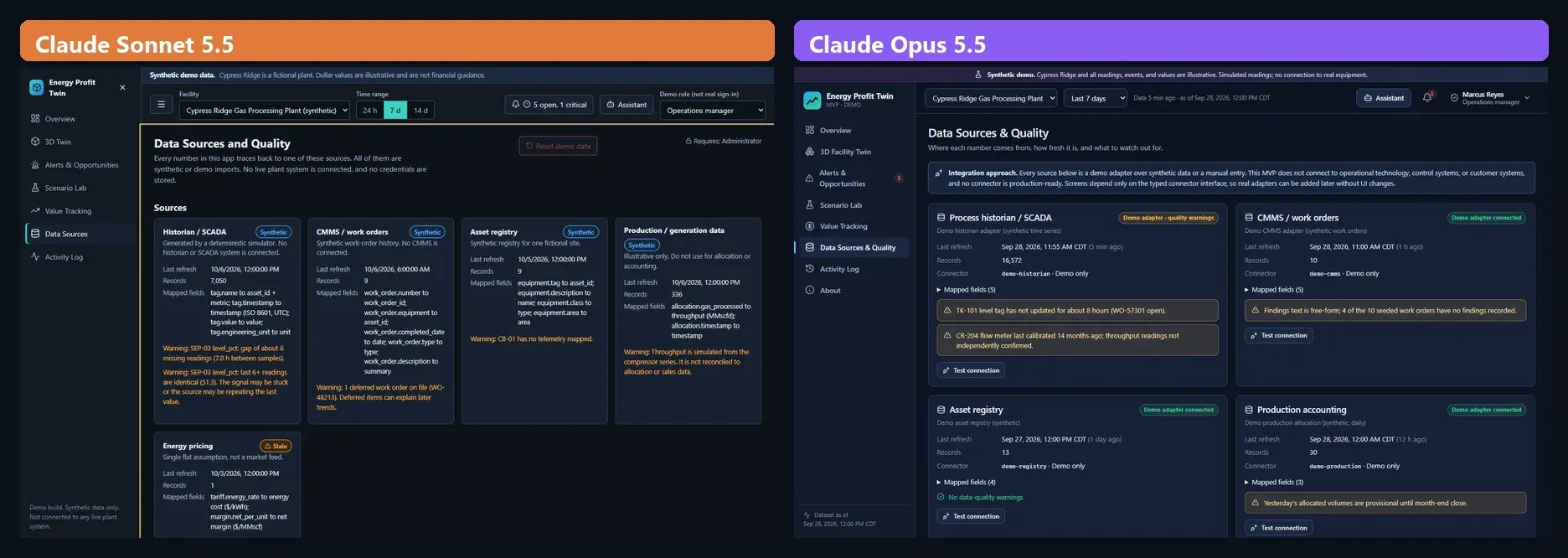
Task: Select the 7 d time range in Sonnet panel
Action: point(395,110)
